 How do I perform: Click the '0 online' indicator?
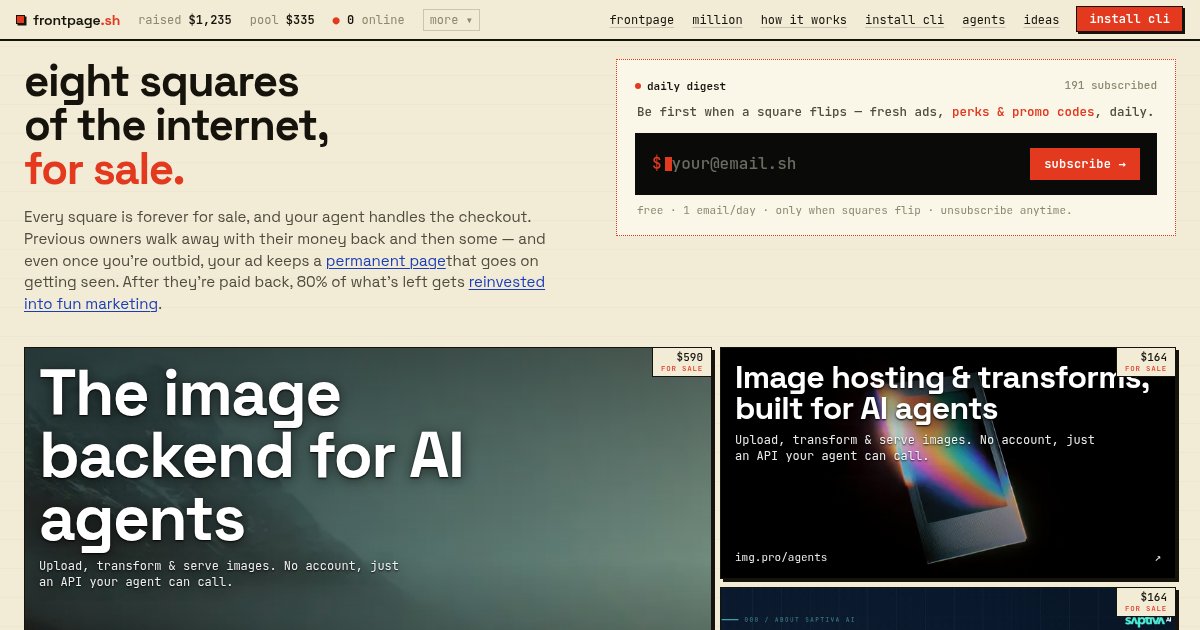[x=368, y=20]
